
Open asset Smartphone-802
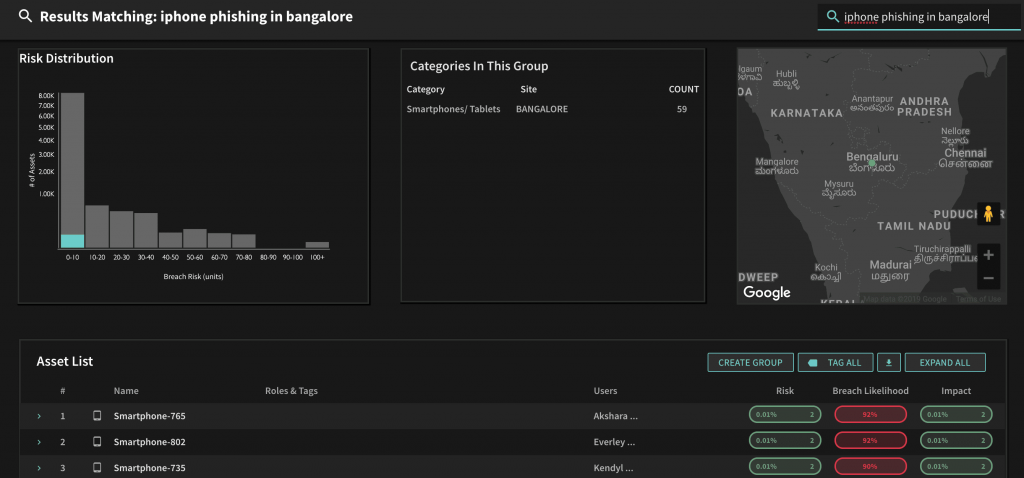tap(150, 442)
